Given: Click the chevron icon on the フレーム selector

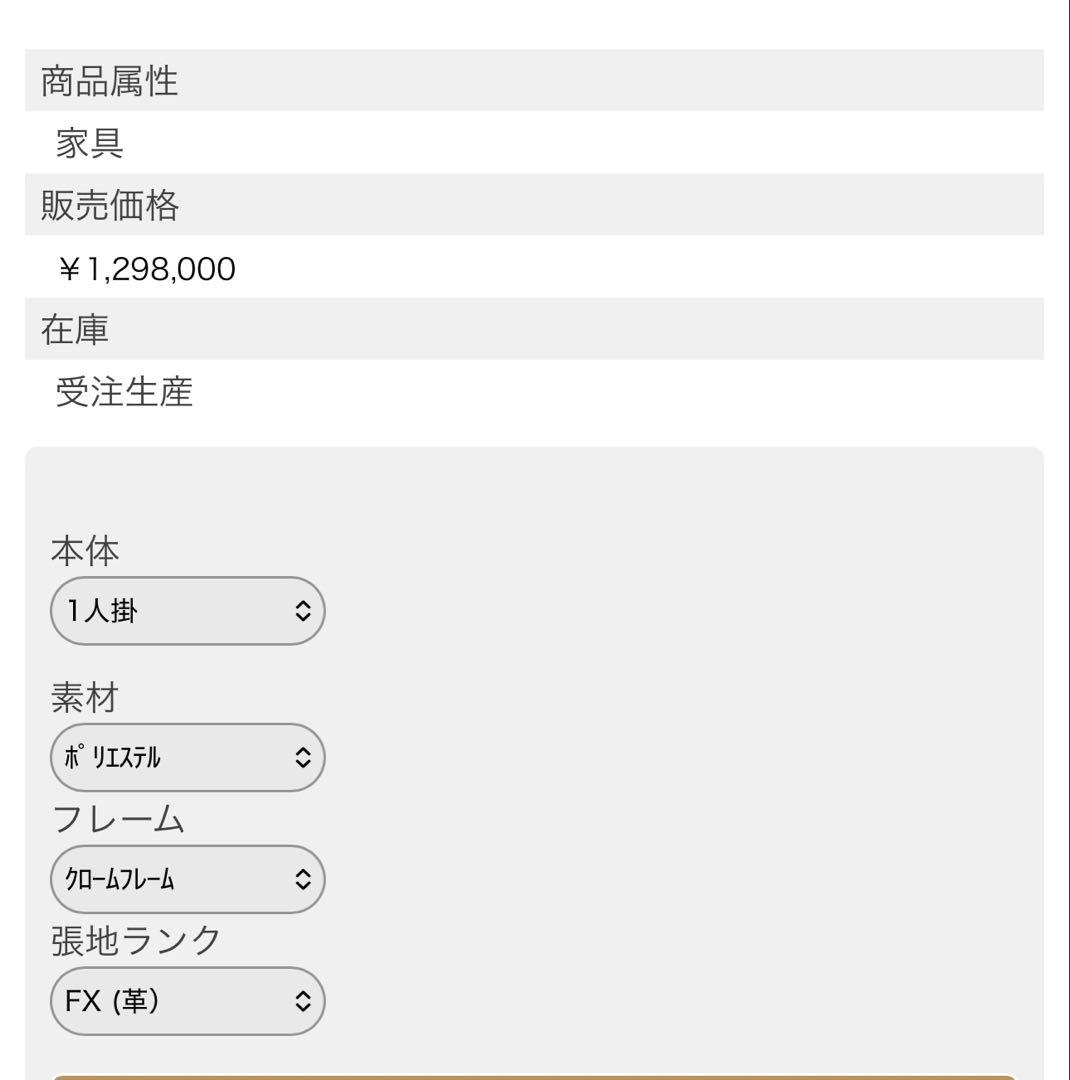Looking at the screenshot, I should 305,880.
